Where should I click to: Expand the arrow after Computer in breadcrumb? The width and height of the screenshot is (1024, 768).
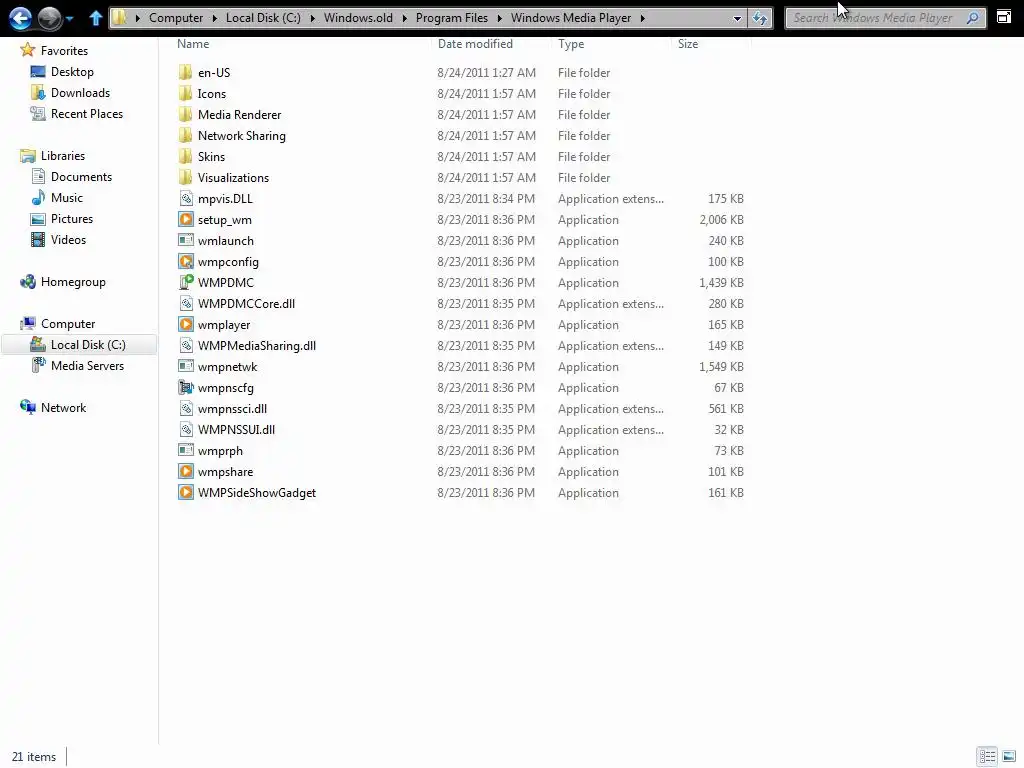tap(214, 18)
